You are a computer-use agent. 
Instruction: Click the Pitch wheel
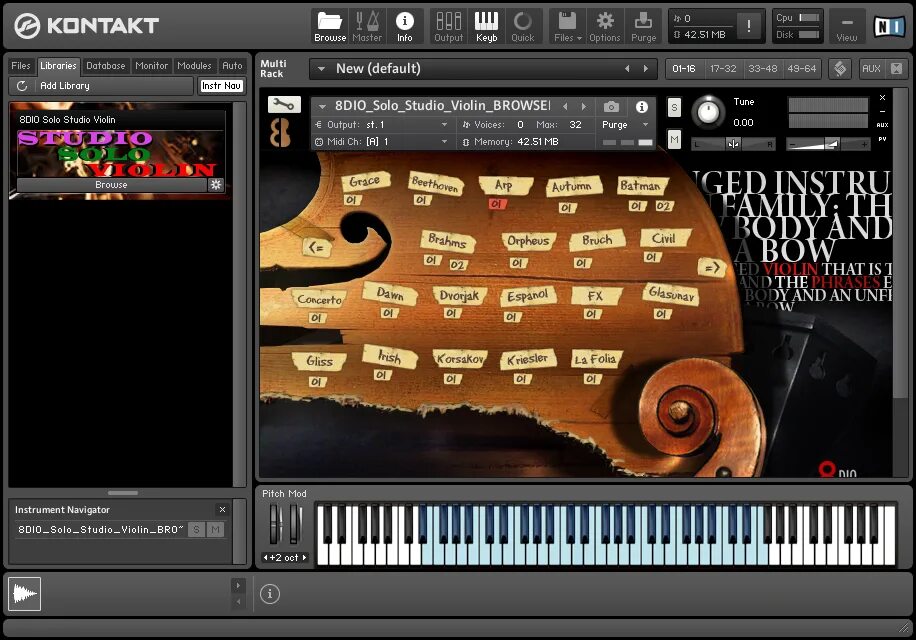(276, 523)
